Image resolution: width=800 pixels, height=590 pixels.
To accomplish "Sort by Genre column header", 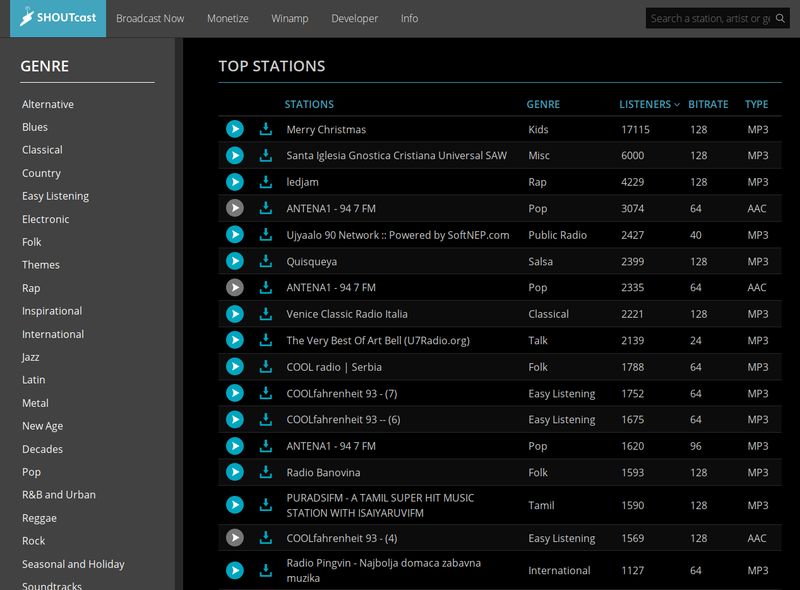I will 543,104.
